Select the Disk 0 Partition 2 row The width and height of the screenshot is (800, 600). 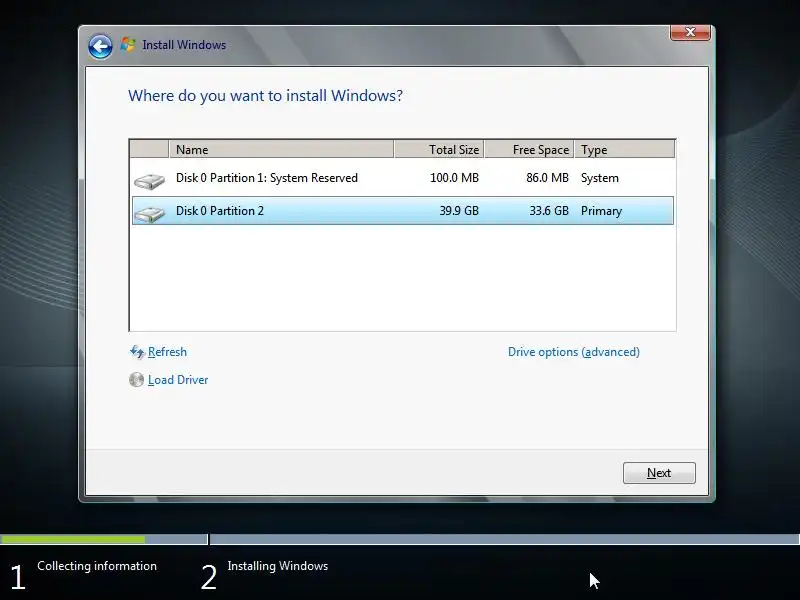pos(403,211)
